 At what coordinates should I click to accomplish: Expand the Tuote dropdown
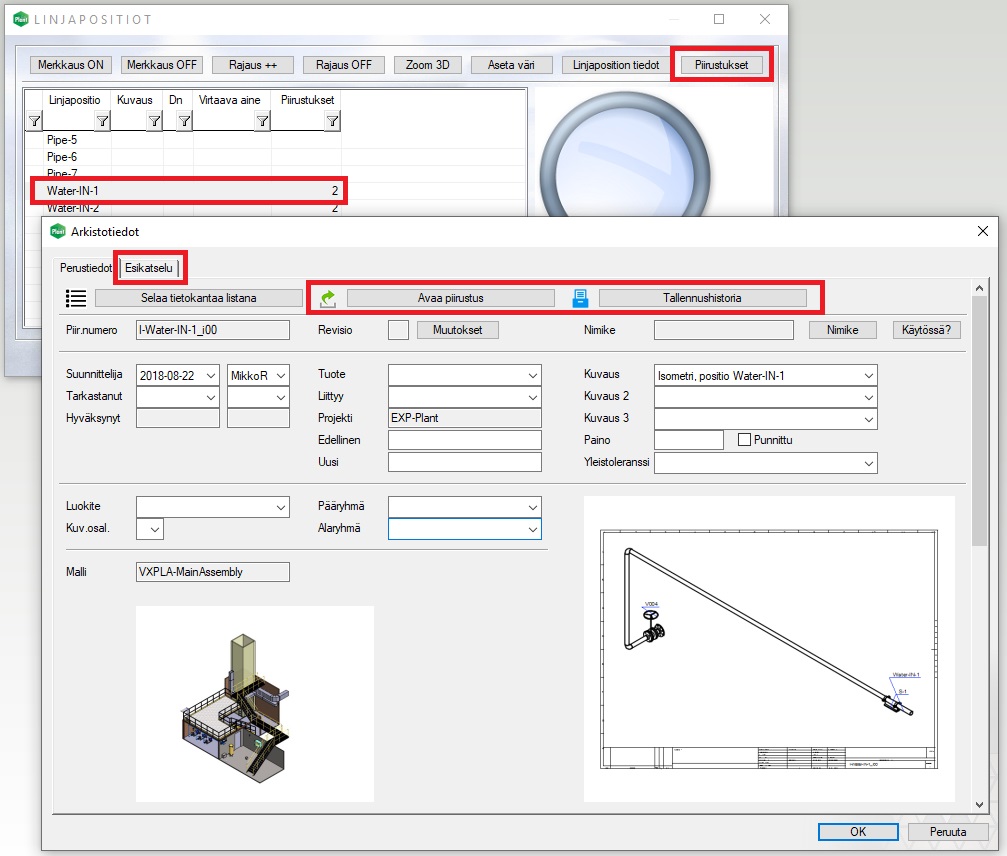coord(530,375)
